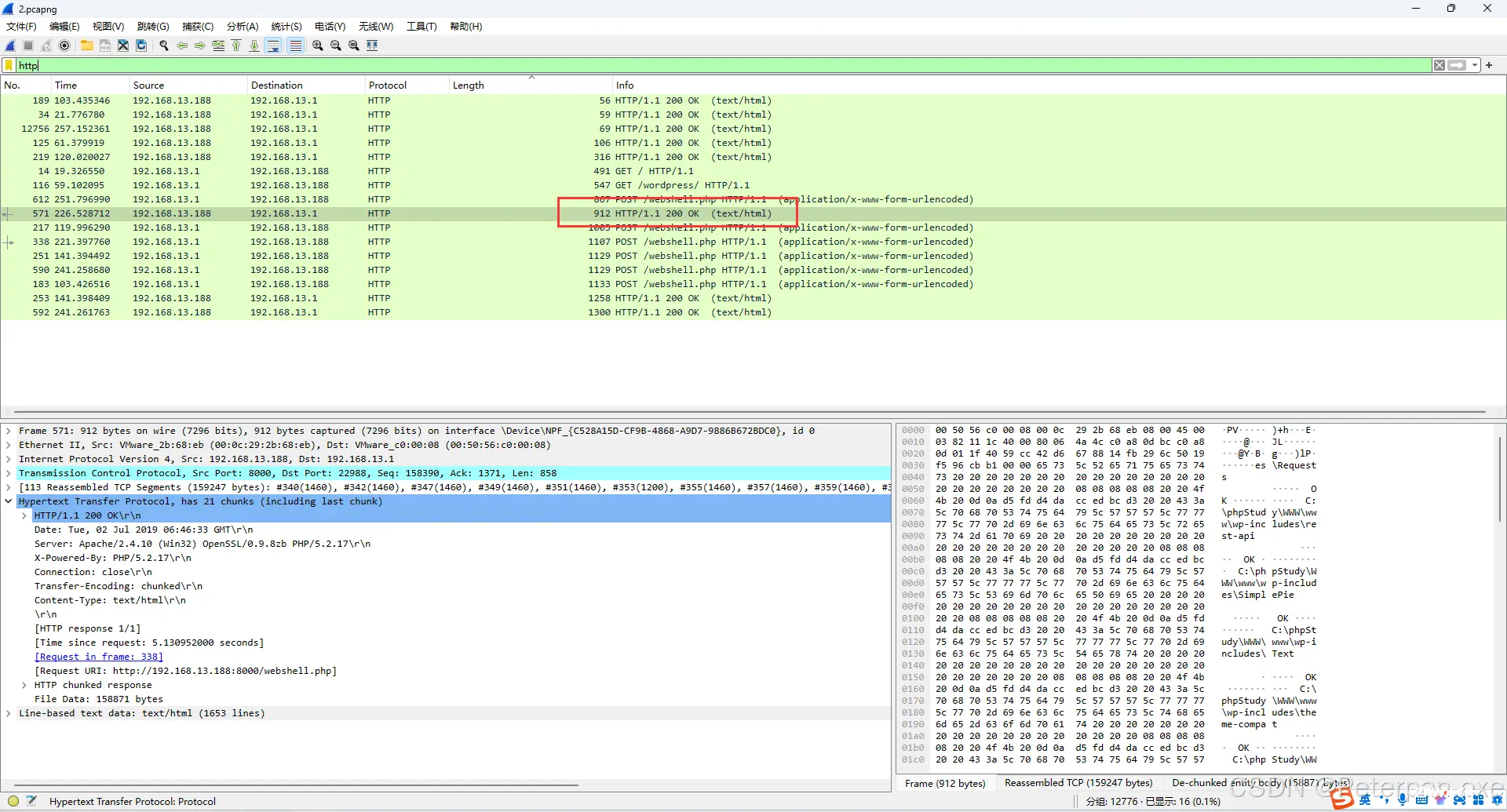This screenshot has width=1507, height=812.
Task: Zoom in the main window text
Action: (318, 46)
